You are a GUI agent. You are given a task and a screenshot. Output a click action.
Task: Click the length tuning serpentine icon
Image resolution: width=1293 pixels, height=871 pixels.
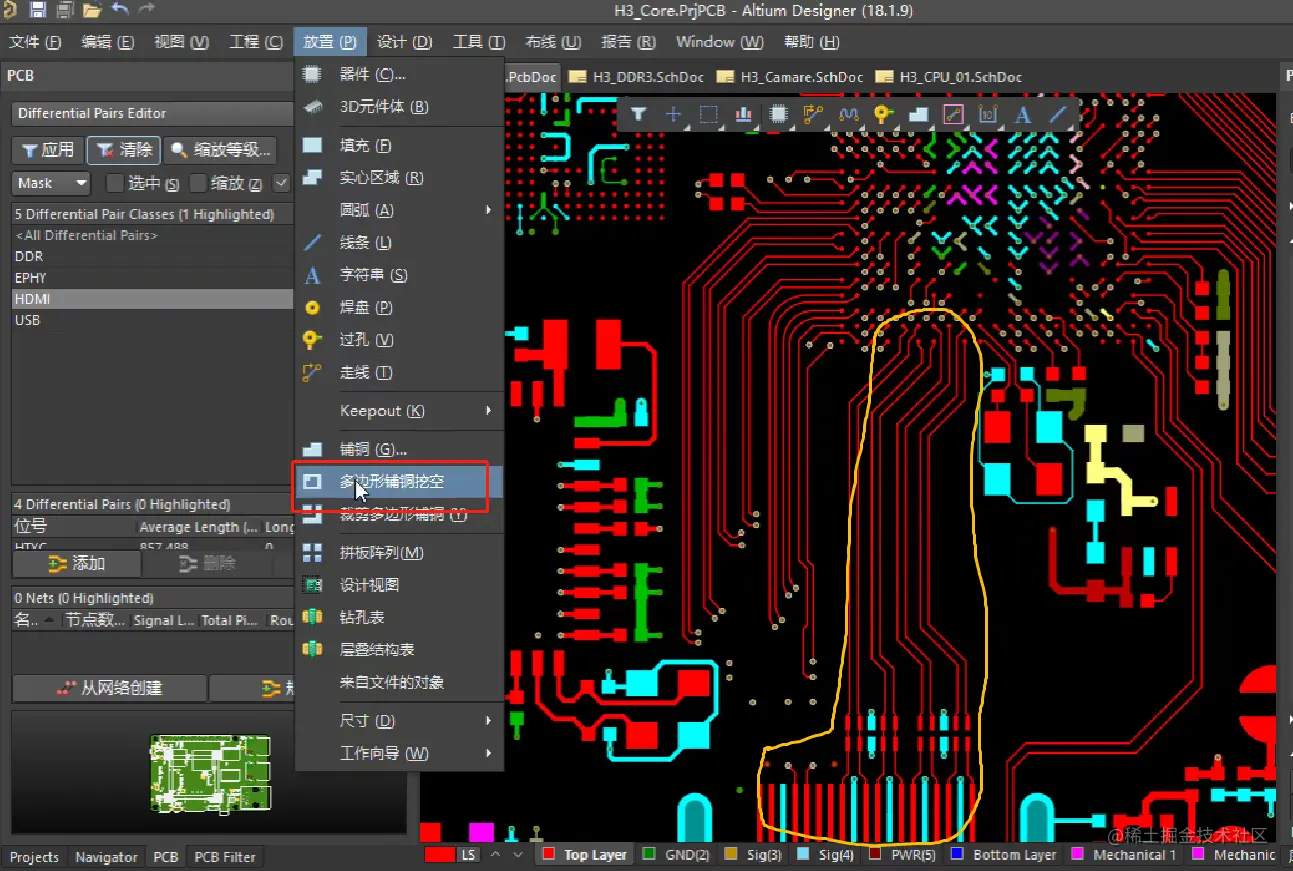click(848, 114)
